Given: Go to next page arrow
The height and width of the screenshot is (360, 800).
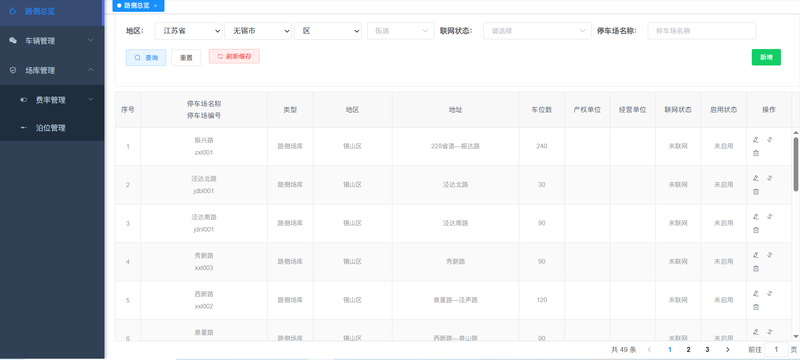Looking at the screenshot, I should (x=728, y=349).
